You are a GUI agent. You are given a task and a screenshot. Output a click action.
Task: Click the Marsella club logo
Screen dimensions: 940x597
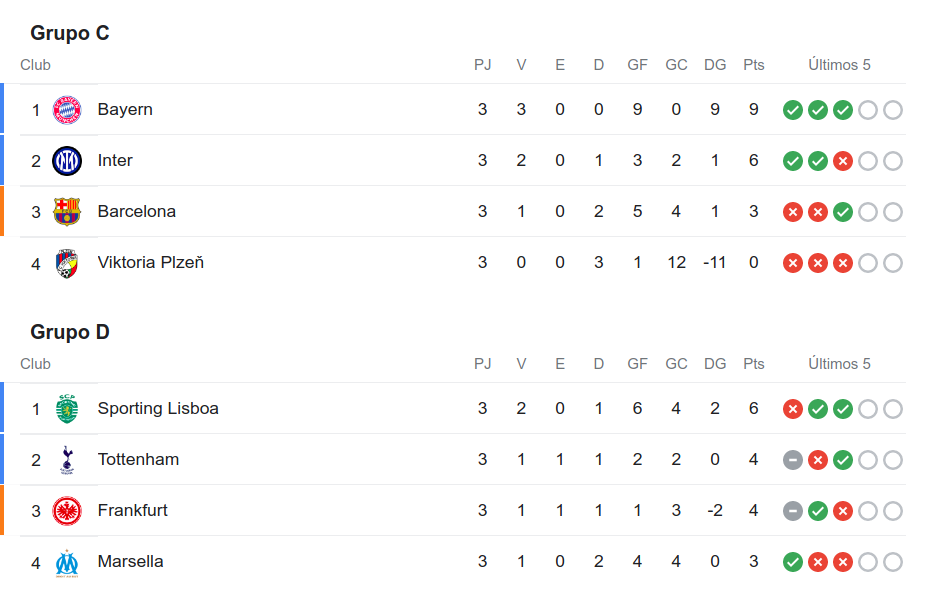67,563
